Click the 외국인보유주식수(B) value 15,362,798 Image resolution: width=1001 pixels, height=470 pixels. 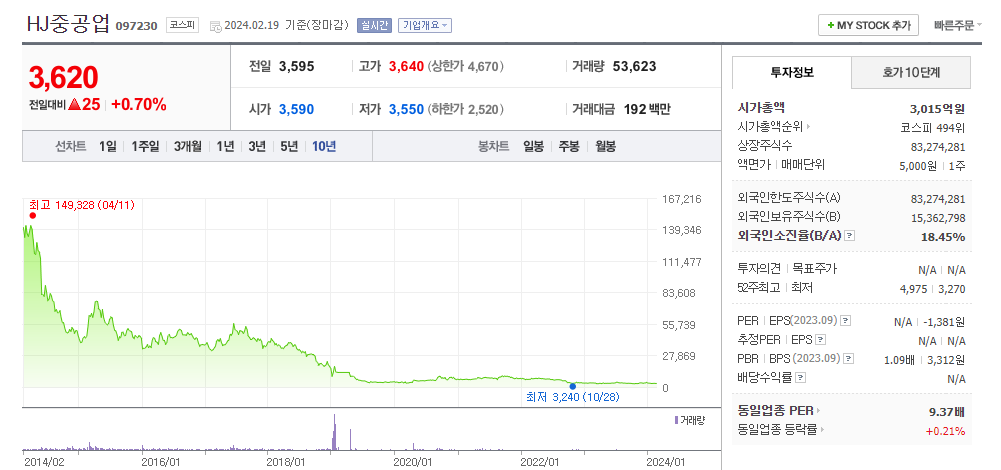(938, 218)
